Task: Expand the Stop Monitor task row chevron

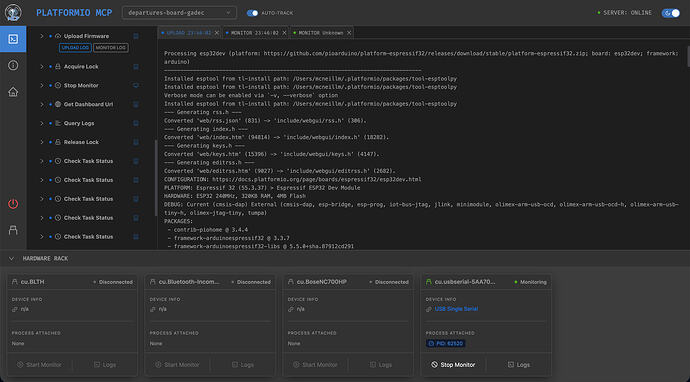Action: pyautogui.click(x=42, y=85)
